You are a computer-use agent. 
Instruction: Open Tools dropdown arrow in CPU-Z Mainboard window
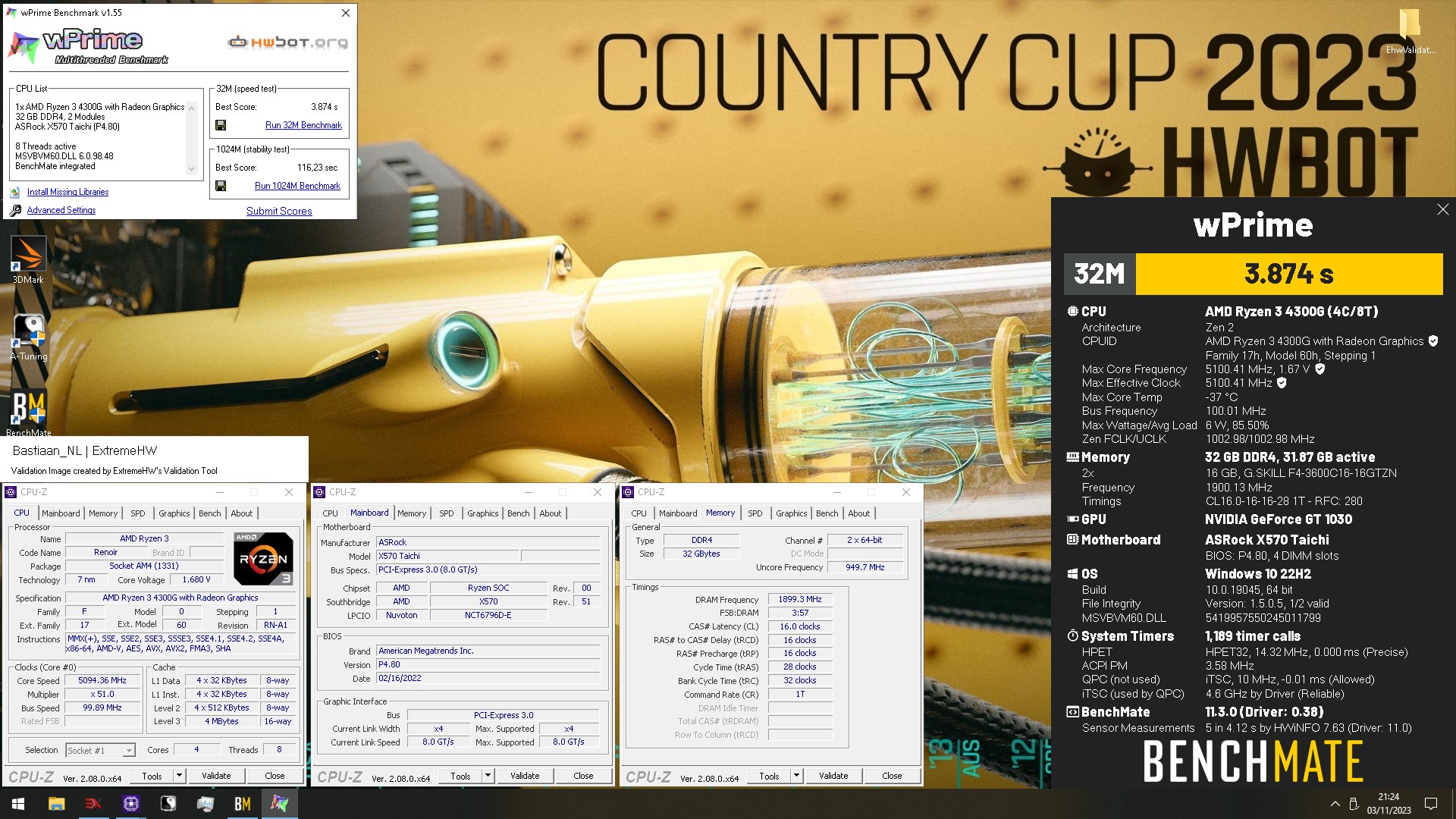pyautogui.click(x=488, y=776)
